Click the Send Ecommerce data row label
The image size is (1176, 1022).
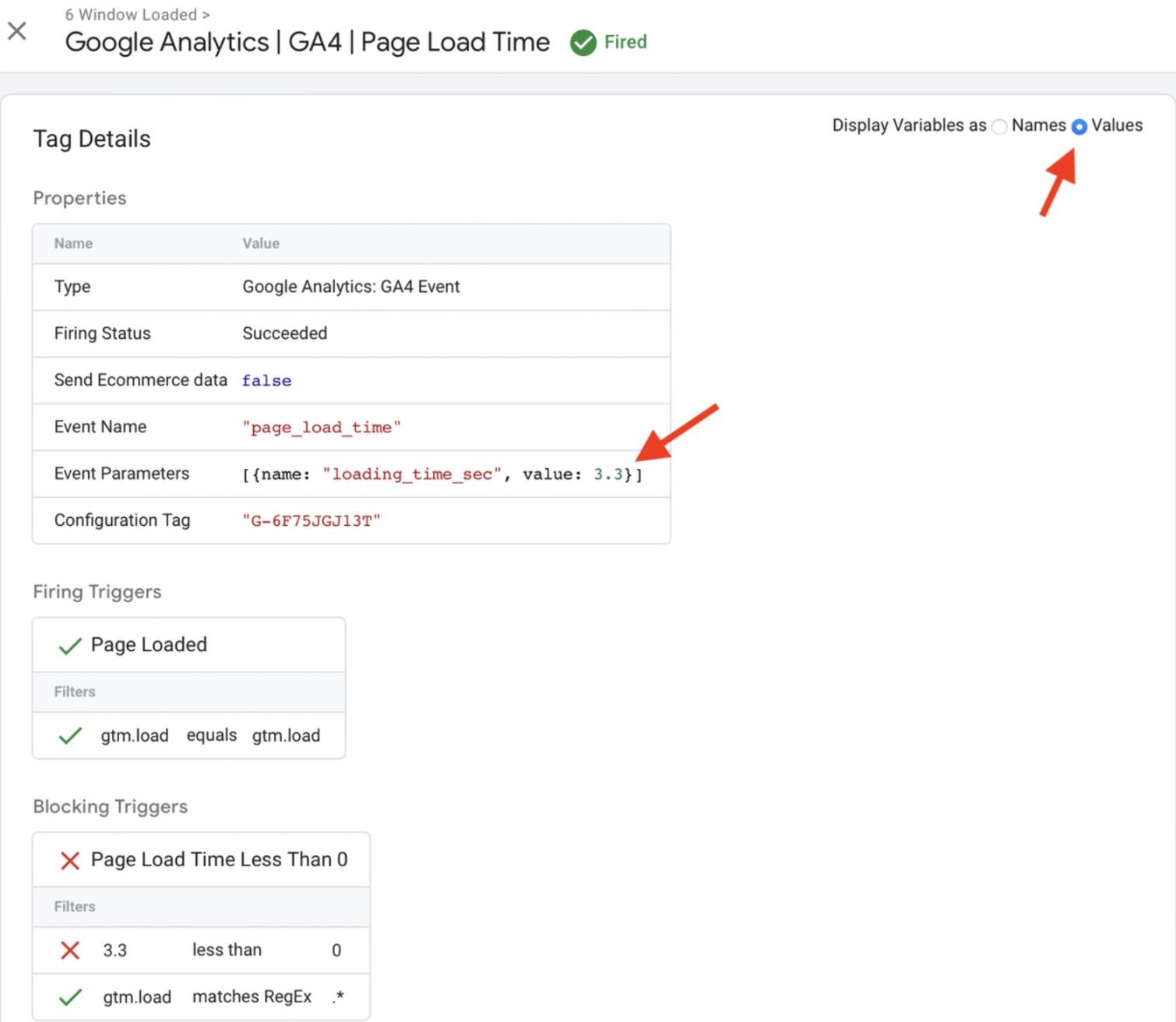140,380
